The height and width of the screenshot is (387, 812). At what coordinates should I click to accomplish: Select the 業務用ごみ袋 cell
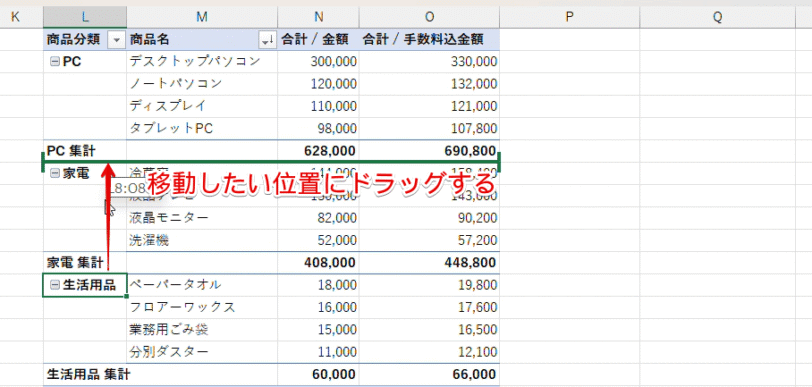click(x=202, y=329)
